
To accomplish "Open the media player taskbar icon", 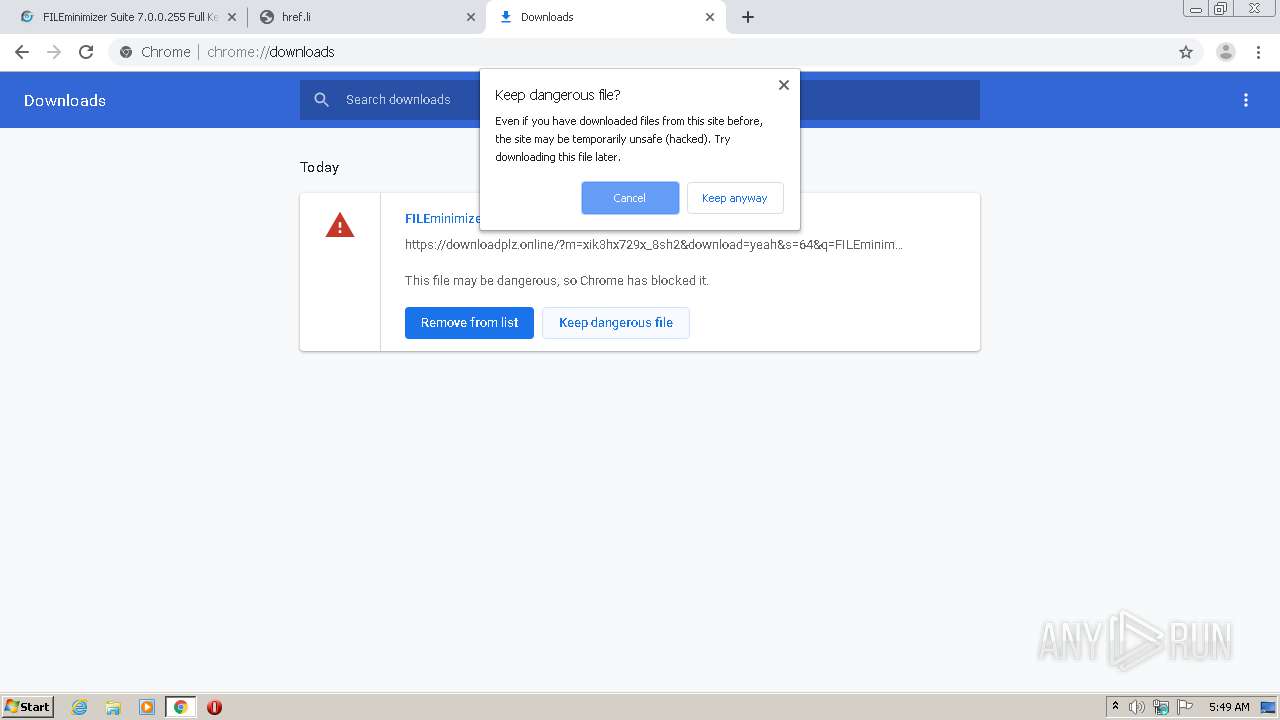I will click(x=147, y=707).
